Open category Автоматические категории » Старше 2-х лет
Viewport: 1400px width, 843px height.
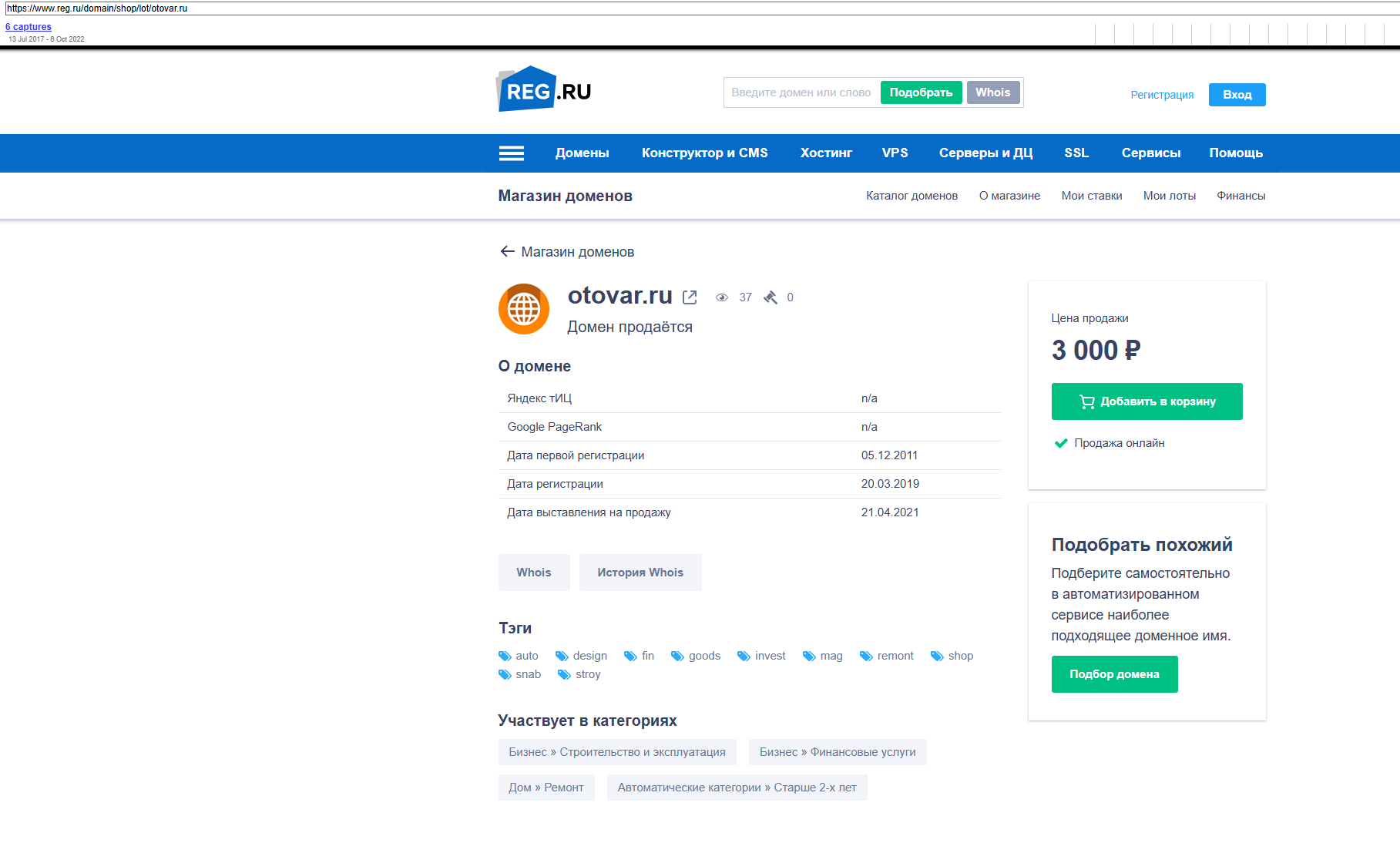tap(737, 788)
